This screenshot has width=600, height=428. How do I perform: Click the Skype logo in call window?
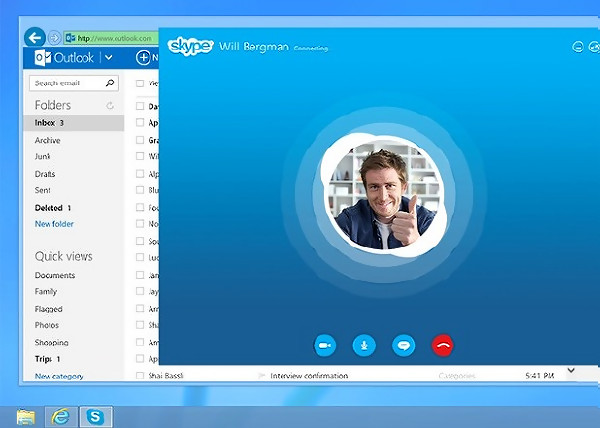pos(190,46)
